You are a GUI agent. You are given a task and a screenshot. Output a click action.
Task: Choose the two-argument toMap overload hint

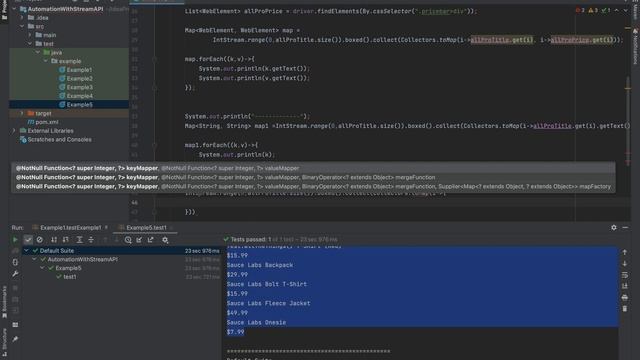(313, 168)
